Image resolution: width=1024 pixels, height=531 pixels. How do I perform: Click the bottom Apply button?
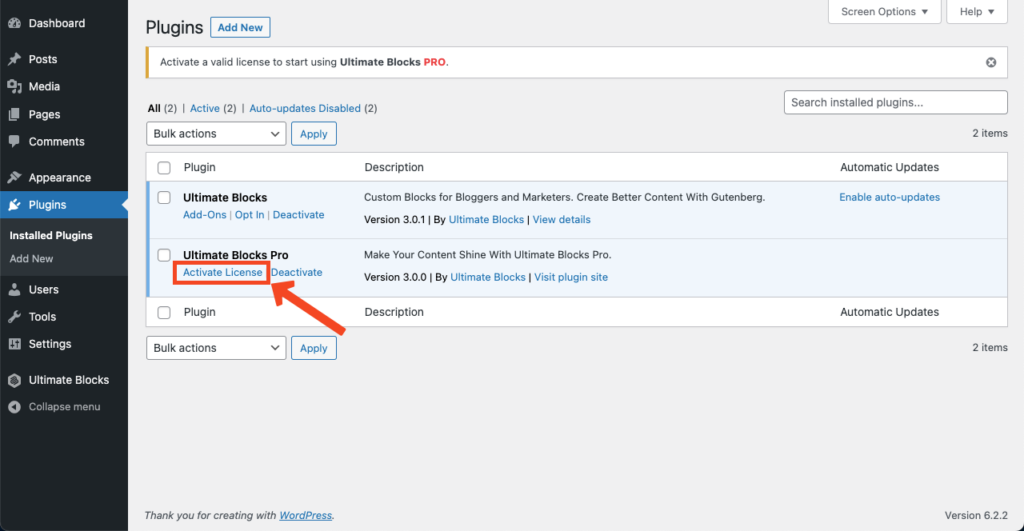(313, 347)
